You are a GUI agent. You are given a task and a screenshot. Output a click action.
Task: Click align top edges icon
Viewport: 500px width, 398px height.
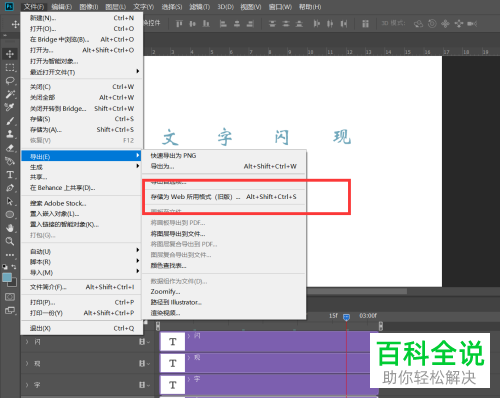(179, 24)
